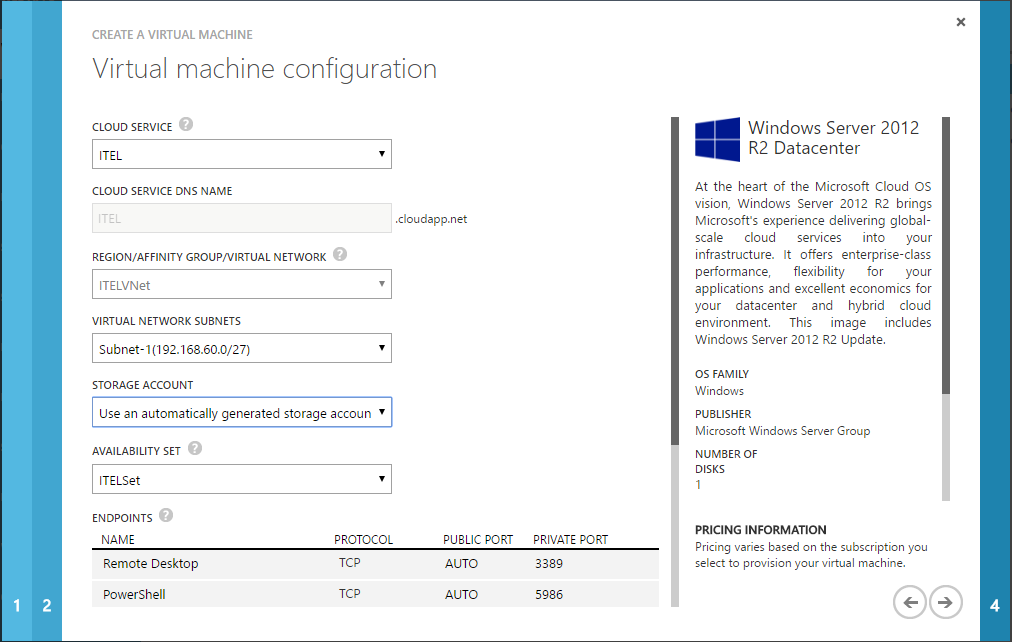Open the Availability Set dropdown showing ITELSet
The image size is (1012, 642).
pos(241,479)
